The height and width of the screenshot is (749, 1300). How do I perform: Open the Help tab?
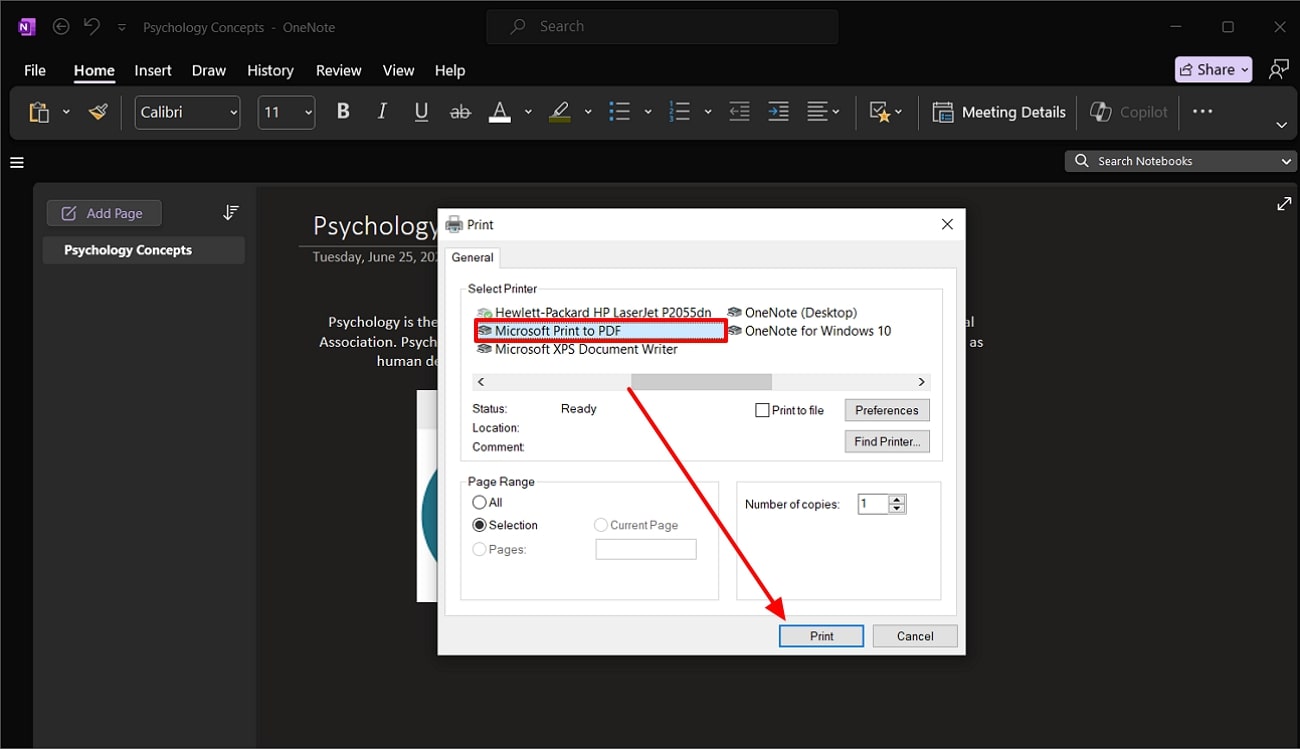point(450,70)
